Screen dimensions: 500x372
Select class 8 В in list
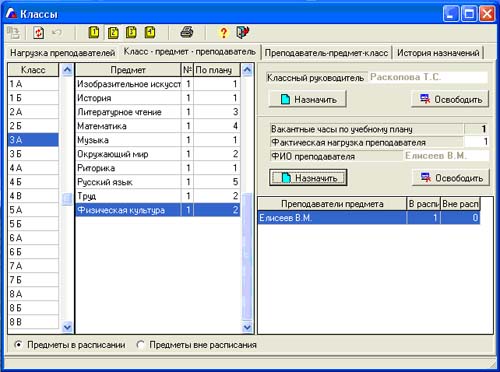[x=33, y=322]
